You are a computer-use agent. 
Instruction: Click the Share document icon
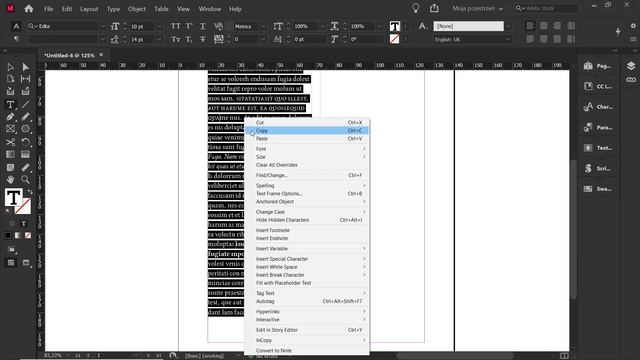434,8
